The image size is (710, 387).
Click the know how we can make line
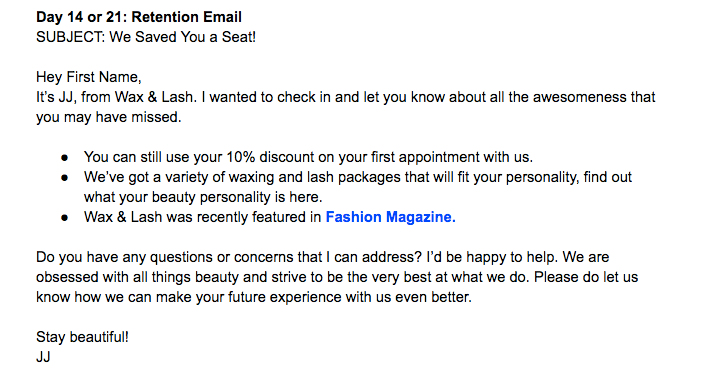254,297
